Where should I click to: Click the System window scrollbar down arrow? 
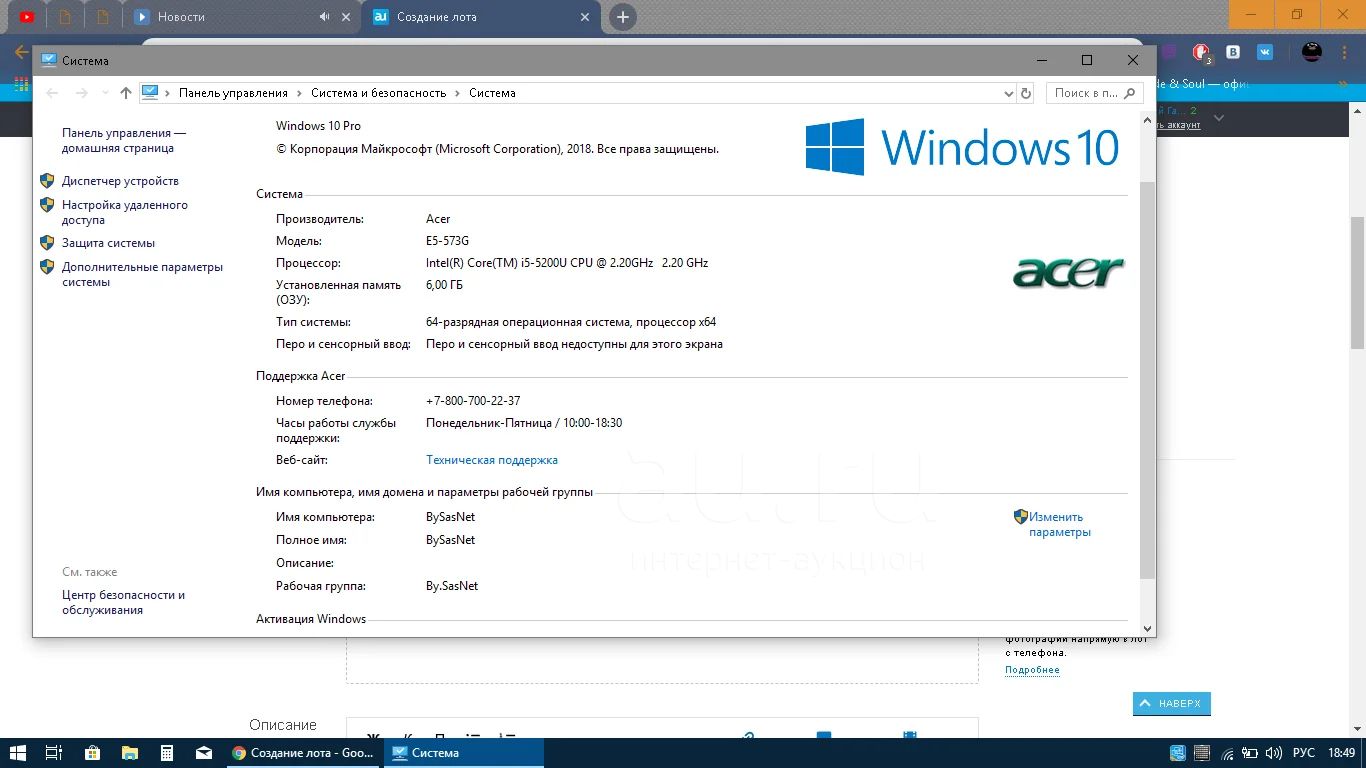1147,629
